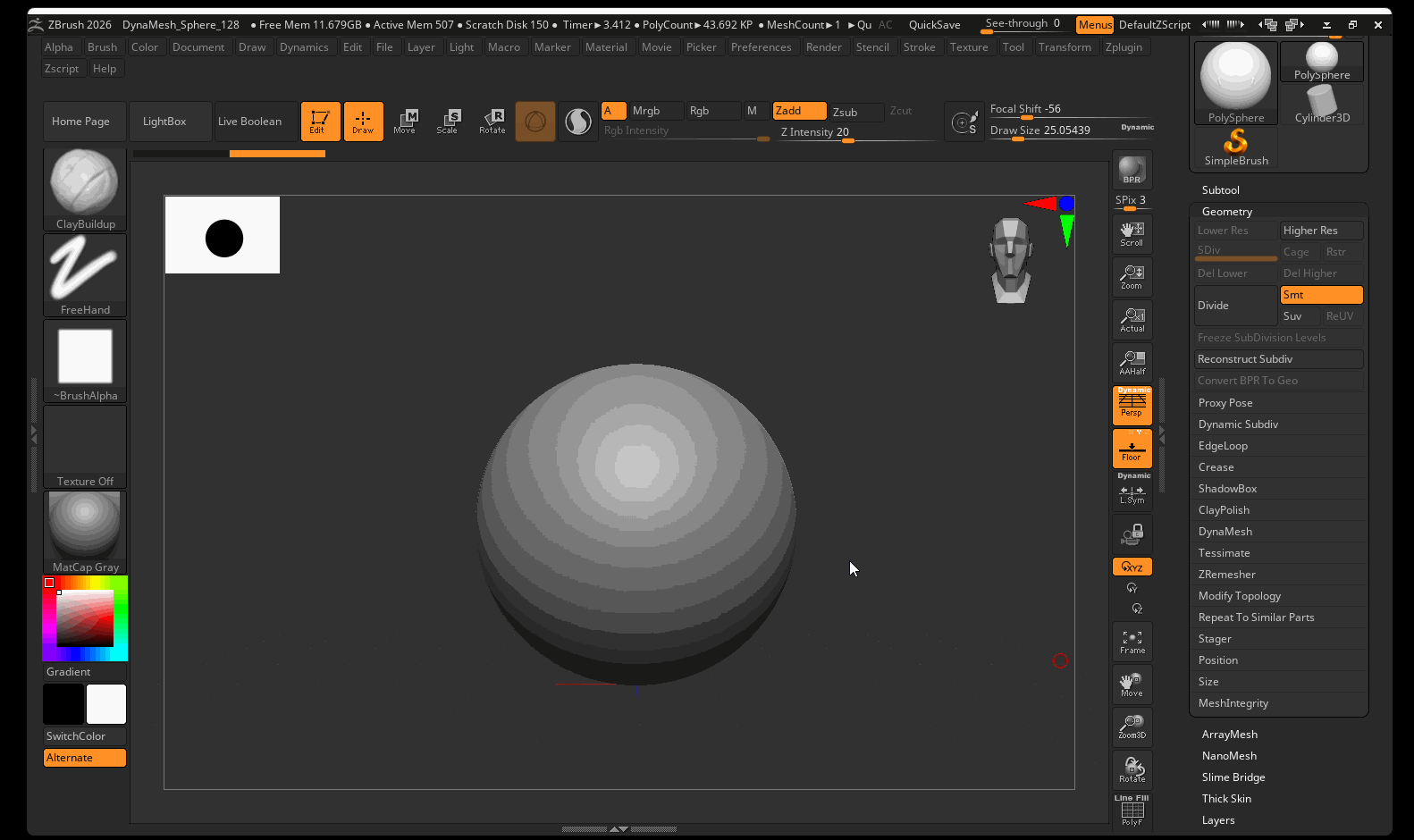Expand the ZRemesher section
This screenshot has height=840, width=1414.
click(x=1226, y=575)
